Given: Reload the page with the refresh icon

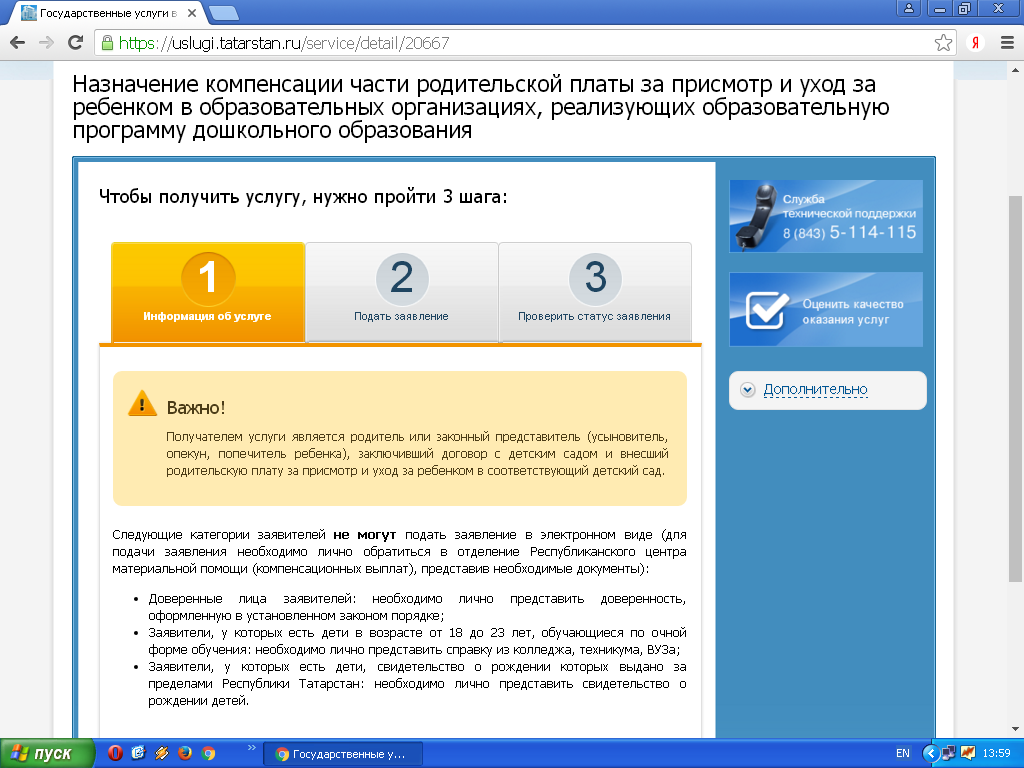Looking at the screenshot, I should [75, 43].
